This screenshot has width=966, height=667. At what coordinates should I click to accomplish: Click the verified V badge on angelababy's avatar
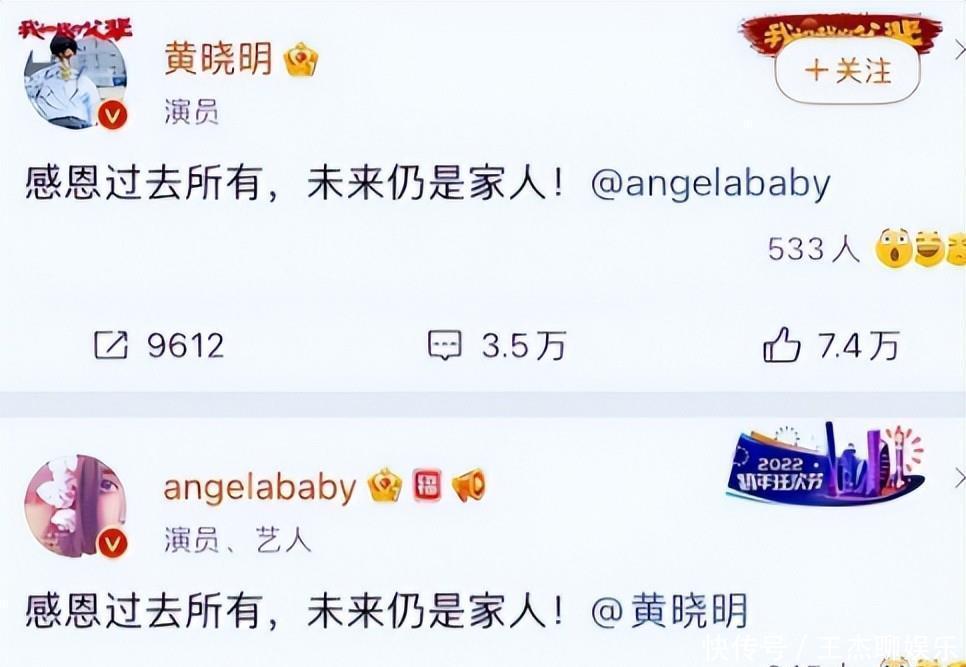click(x=113, y=543)
